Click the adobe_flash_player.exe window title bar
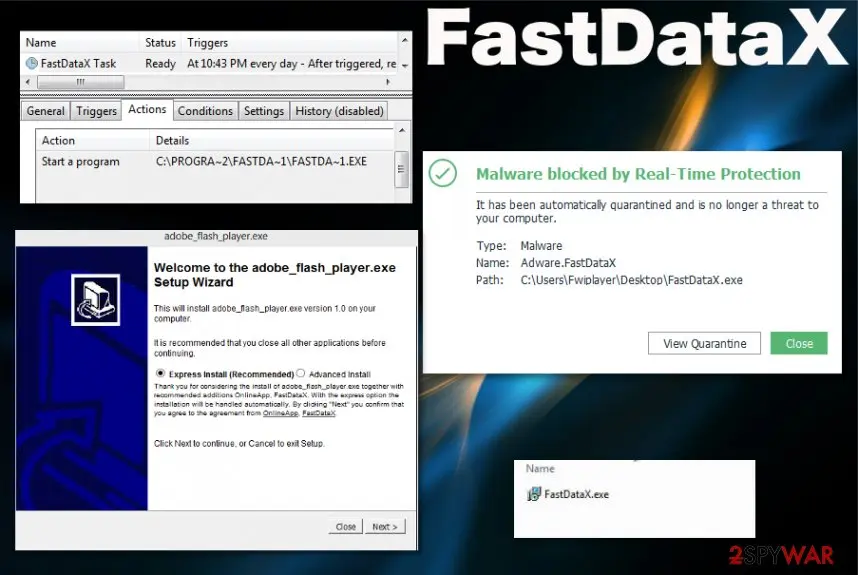The width and height of the screenshot is (858, 575). pos(216,237)
